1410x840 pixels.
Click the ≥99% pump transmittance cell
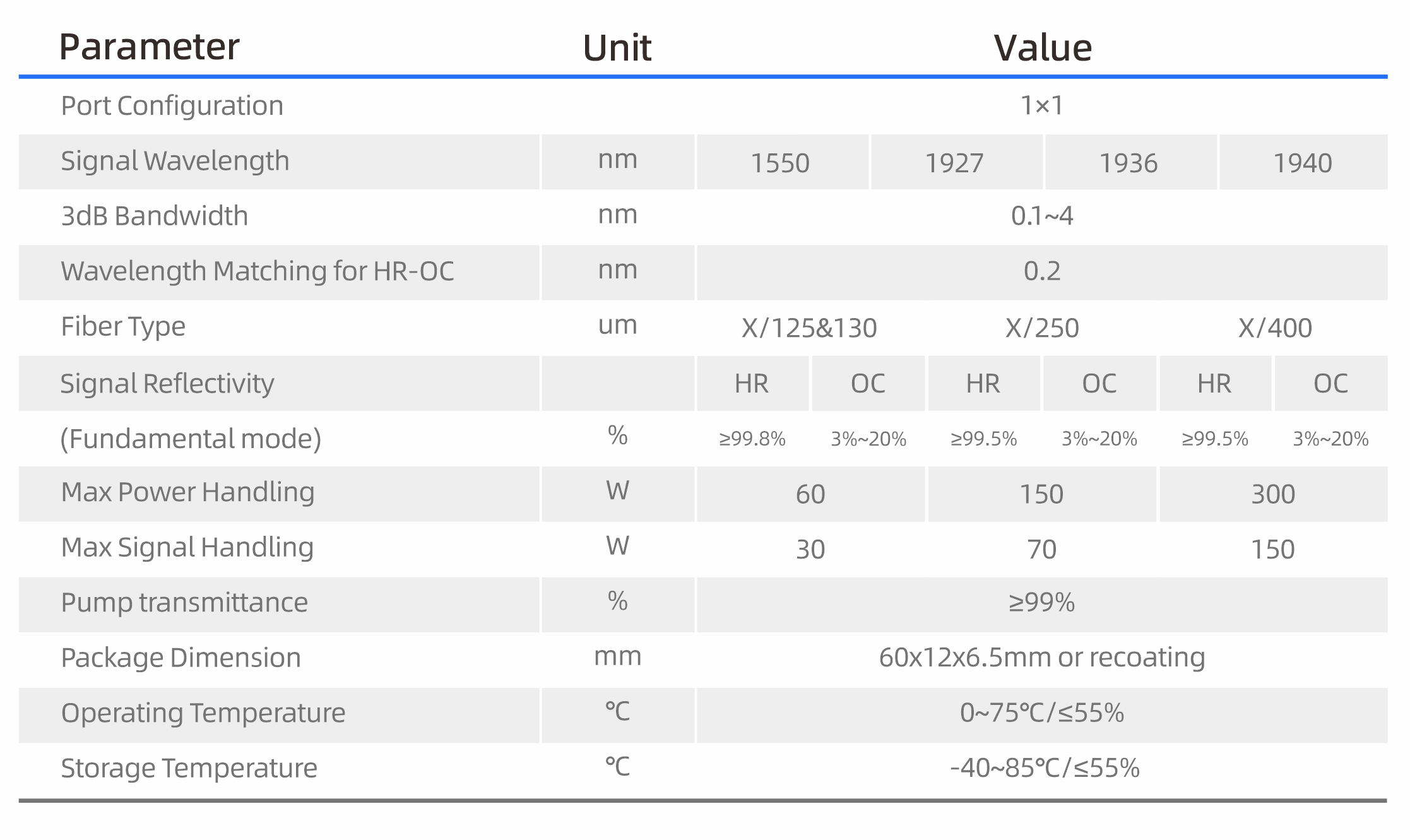point(1041,603)
